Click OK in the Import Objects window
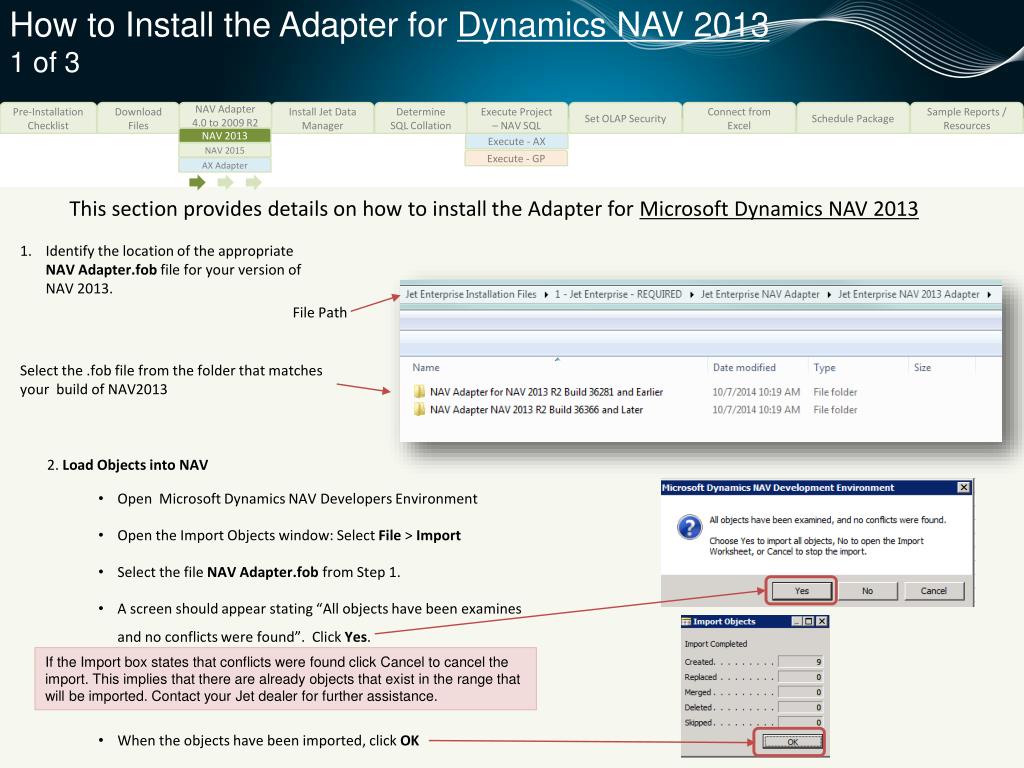1024x768 pixels. tap(792, 742)
